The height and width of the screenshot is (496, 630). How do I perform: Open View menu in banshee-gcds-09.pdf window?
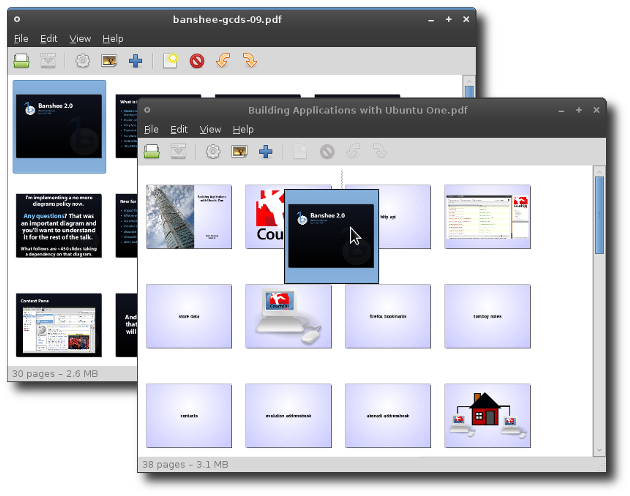click(80, 39)
